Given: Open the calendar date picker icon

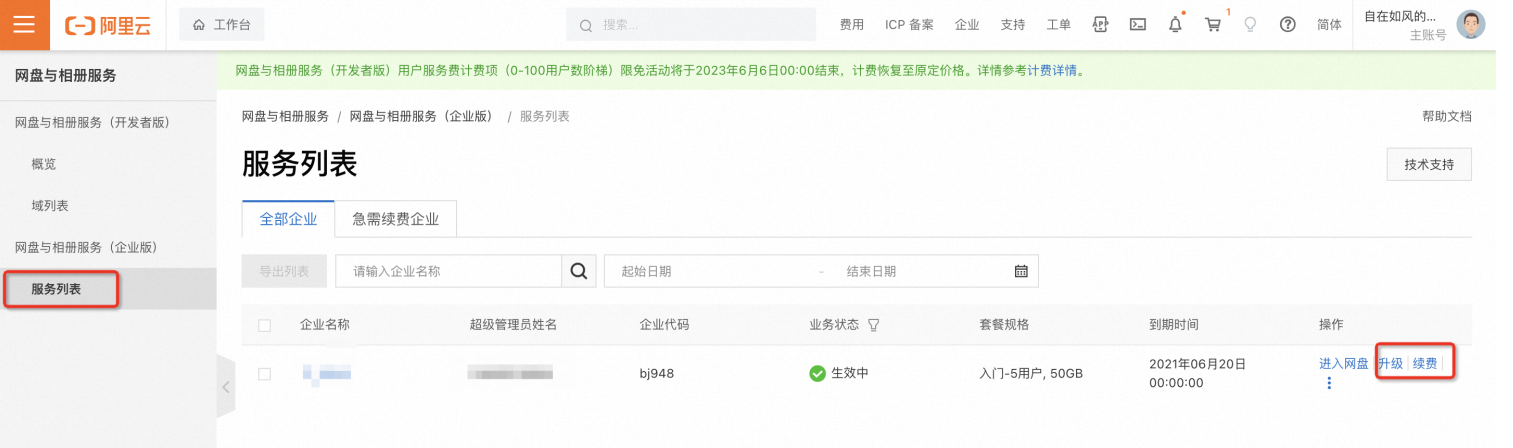Looking at the screenshot, I should pyautogui.click(x=1021, y=271).
